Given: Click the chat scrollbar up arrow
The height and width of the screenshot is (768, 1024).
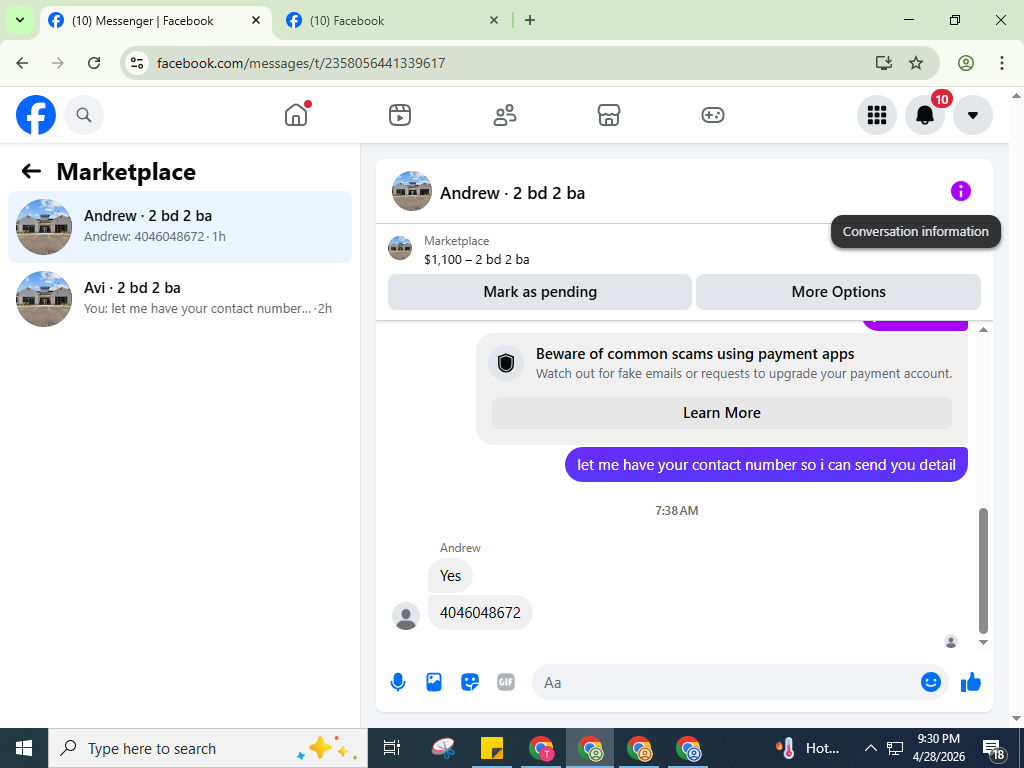Looking at the screenshot, I should point(984,330).
